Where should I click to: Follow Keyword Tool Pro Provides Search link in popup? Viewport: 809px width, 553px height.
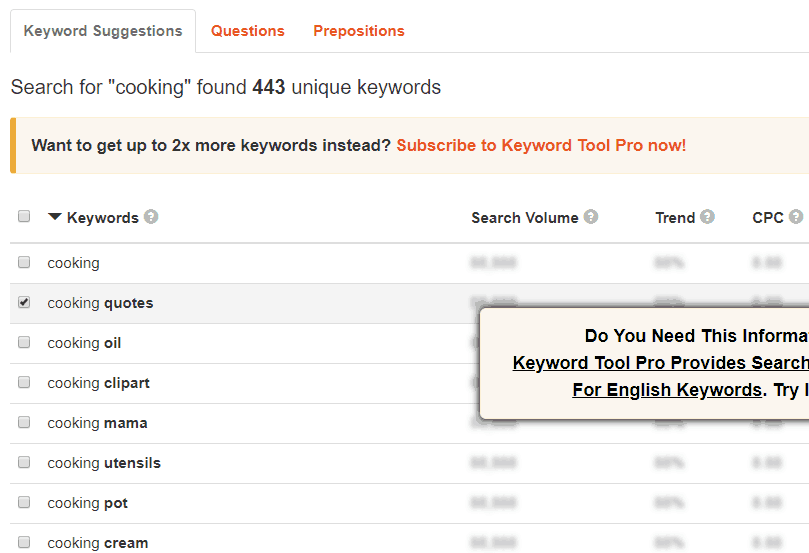tap(660, 363)
